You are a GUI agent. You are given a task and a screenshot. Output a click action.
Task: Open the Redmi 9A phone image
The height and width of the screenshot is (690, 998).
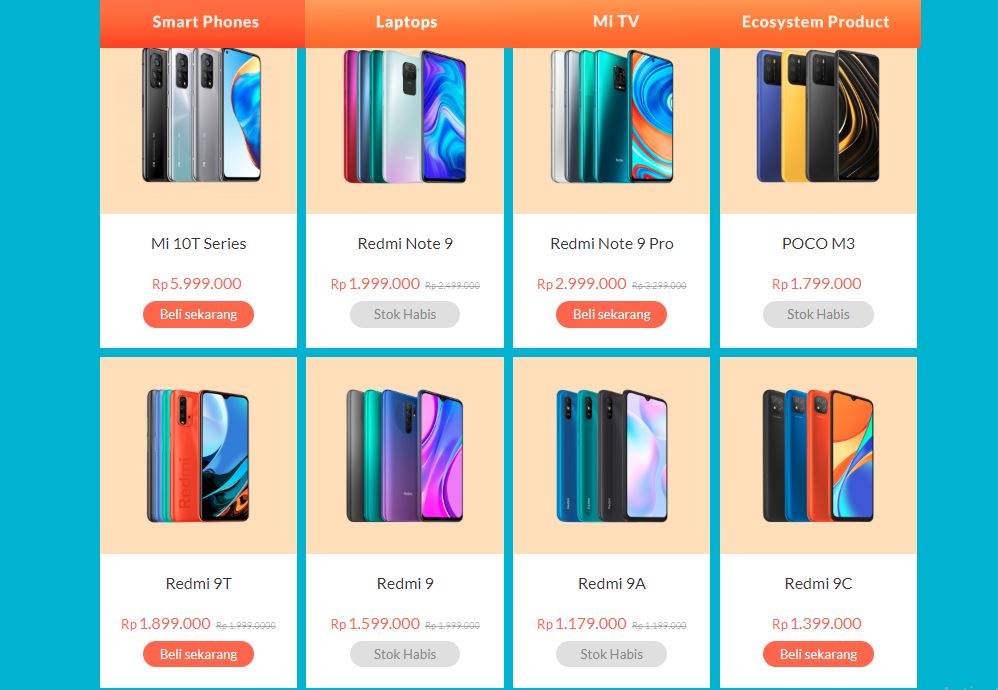click(x=612, y=456)
